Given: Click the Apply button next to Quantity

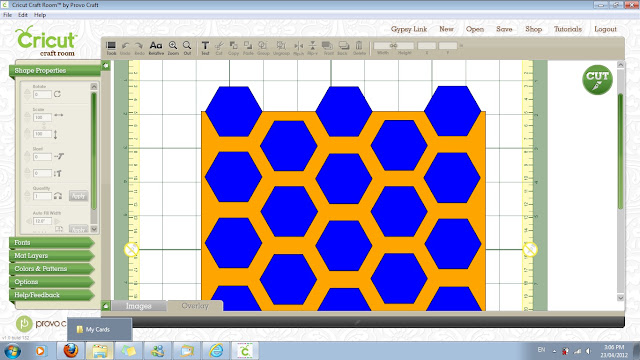Looking at the screenshot, I should [x=78, y=196].
